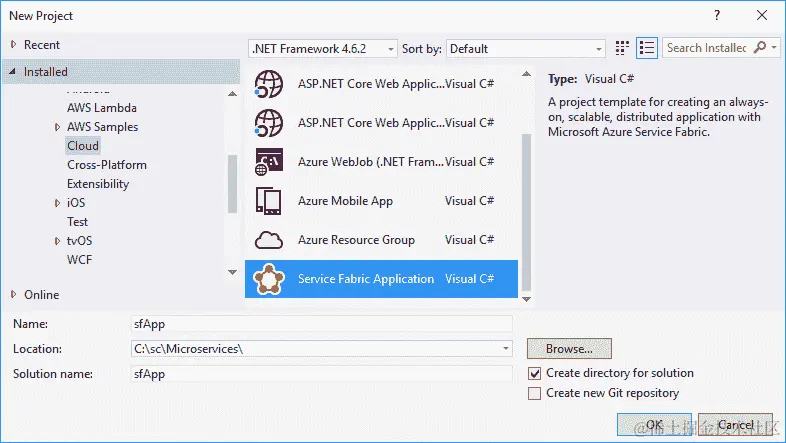The image size is (786, 443).
Task: Select the Test category
Action: pos(77,222)
